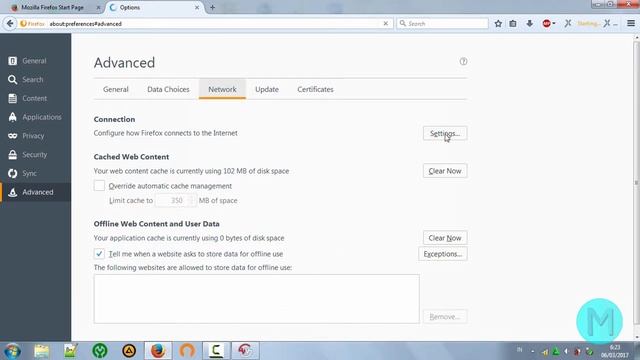Click the help question mark icon

463,62
